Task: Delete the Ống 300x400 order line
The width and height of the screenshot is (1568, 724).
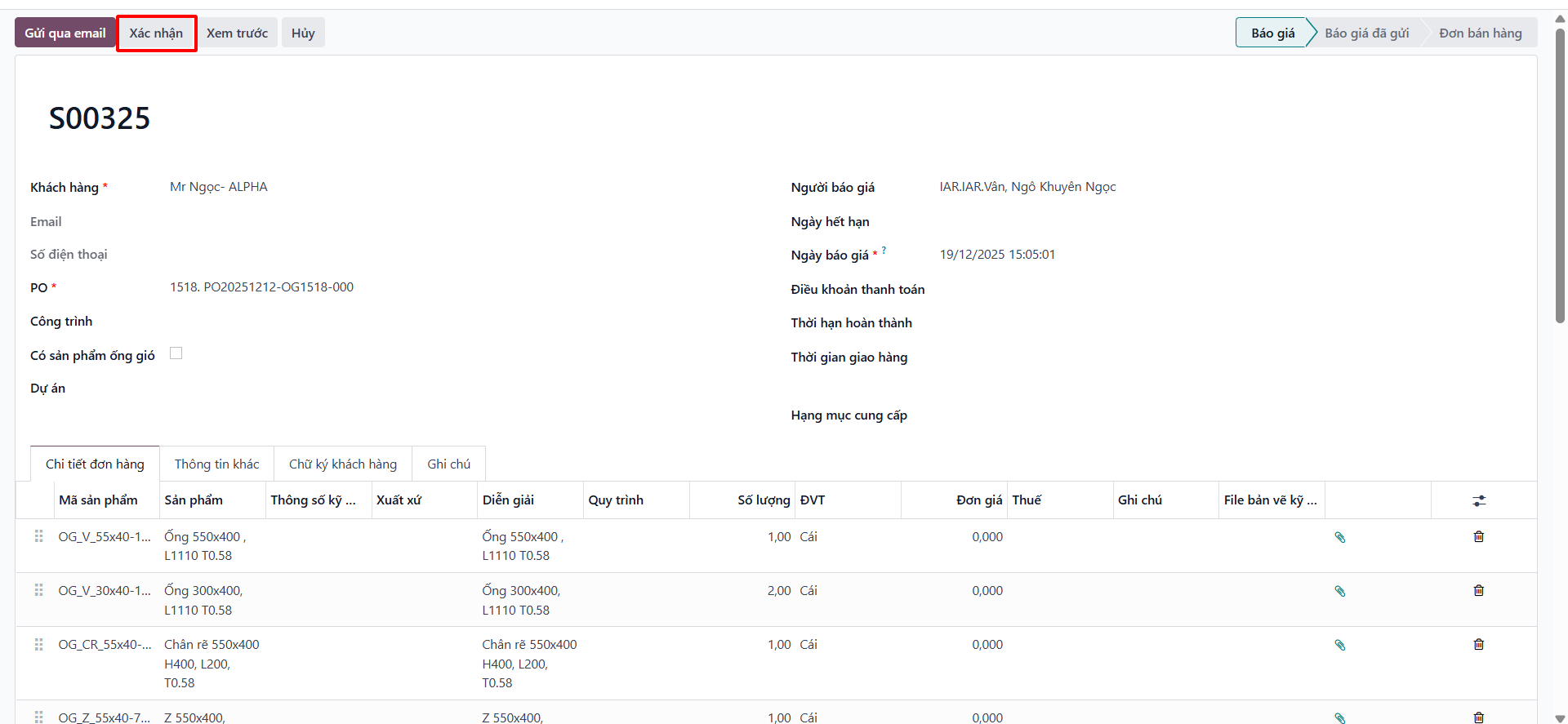Action: click(x=1478, y=591)
